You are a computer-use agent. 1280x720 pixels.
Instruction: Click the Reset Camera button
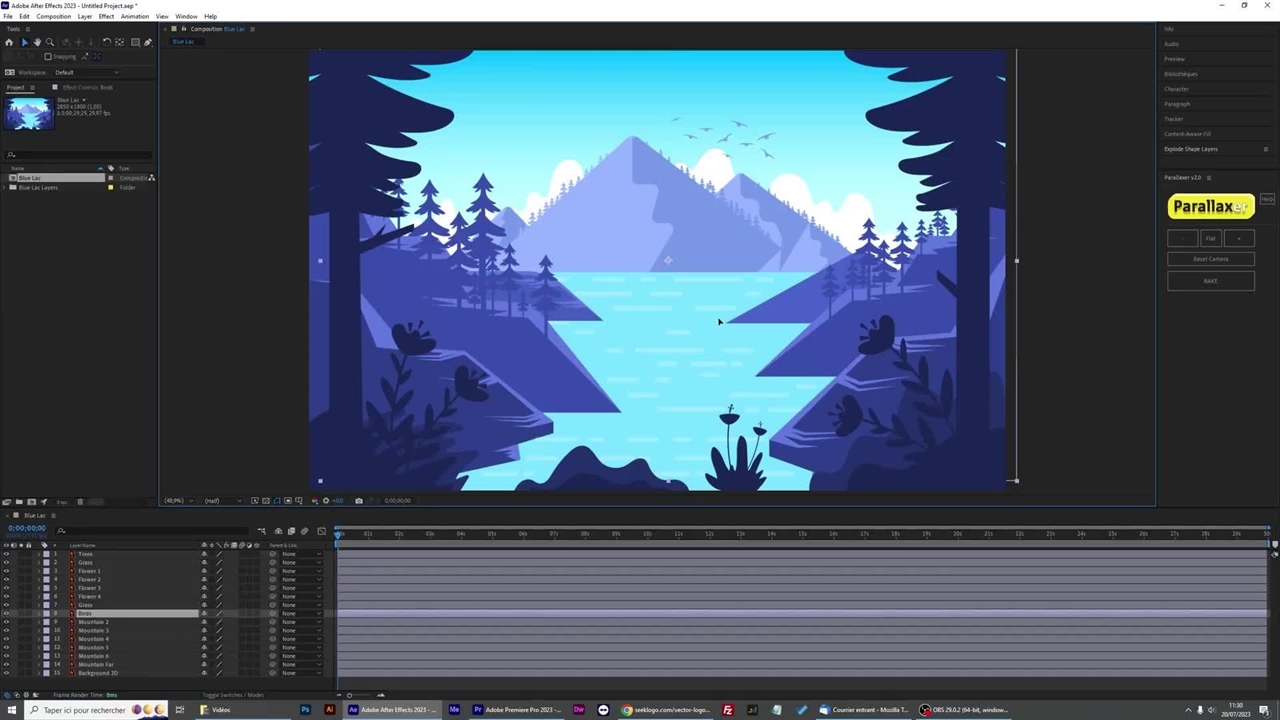[x=1210, y=259]
